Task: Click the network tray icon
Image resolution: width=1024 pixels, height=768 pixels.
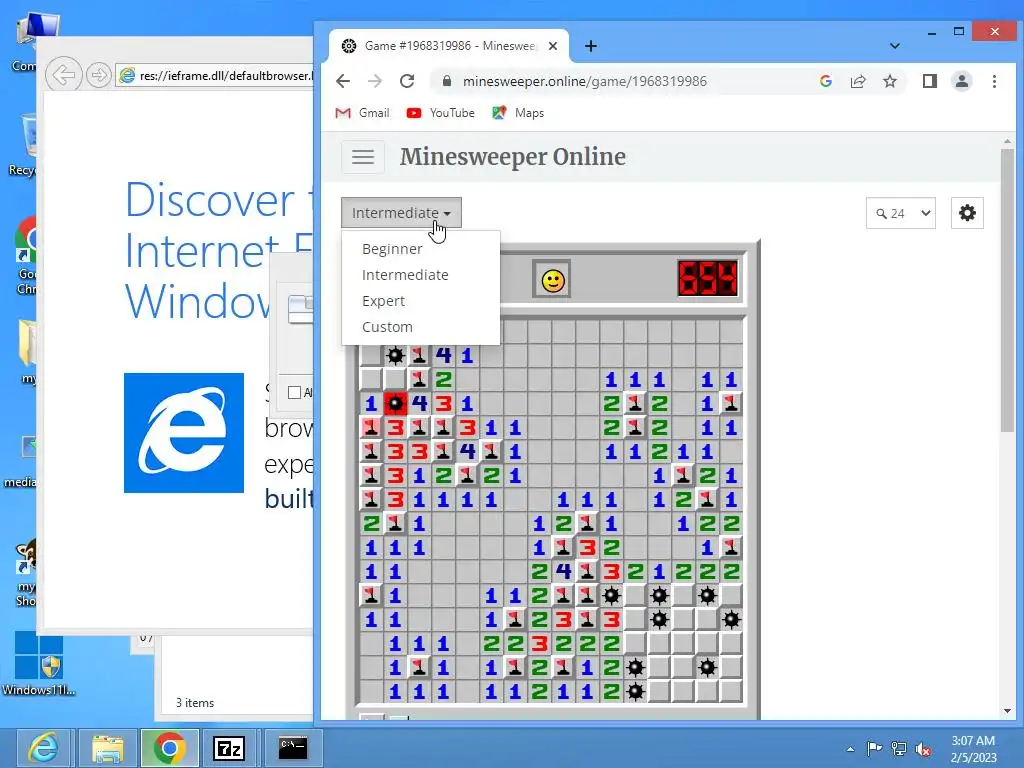Action: point(899,748)
